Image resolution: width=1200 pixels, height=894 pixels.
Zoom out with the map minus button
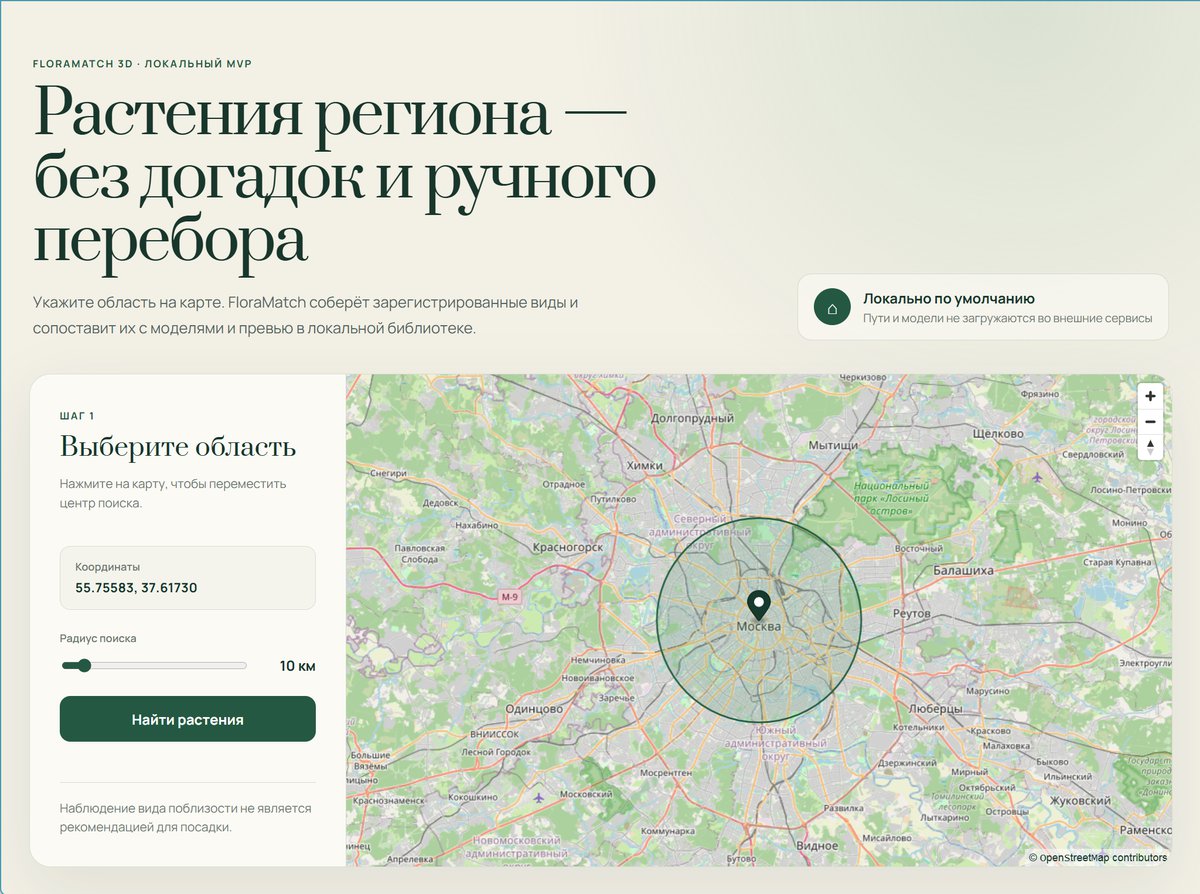click(1150, 421)
